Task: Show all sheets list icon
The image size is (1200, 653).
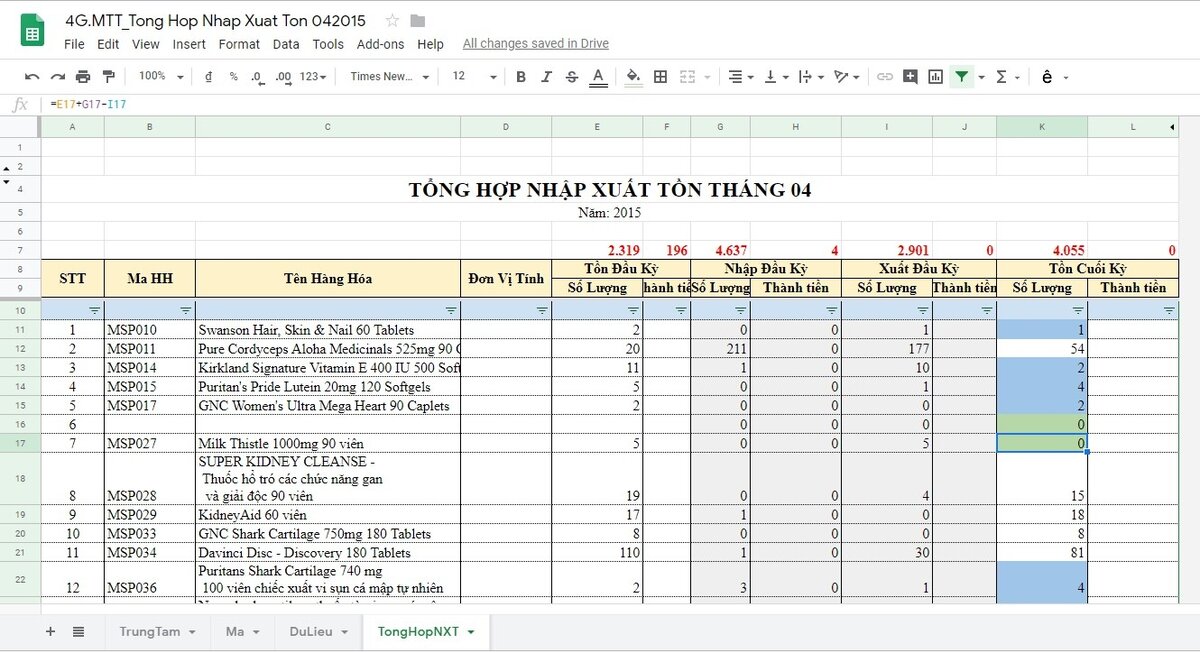Action: coord(78,631)
